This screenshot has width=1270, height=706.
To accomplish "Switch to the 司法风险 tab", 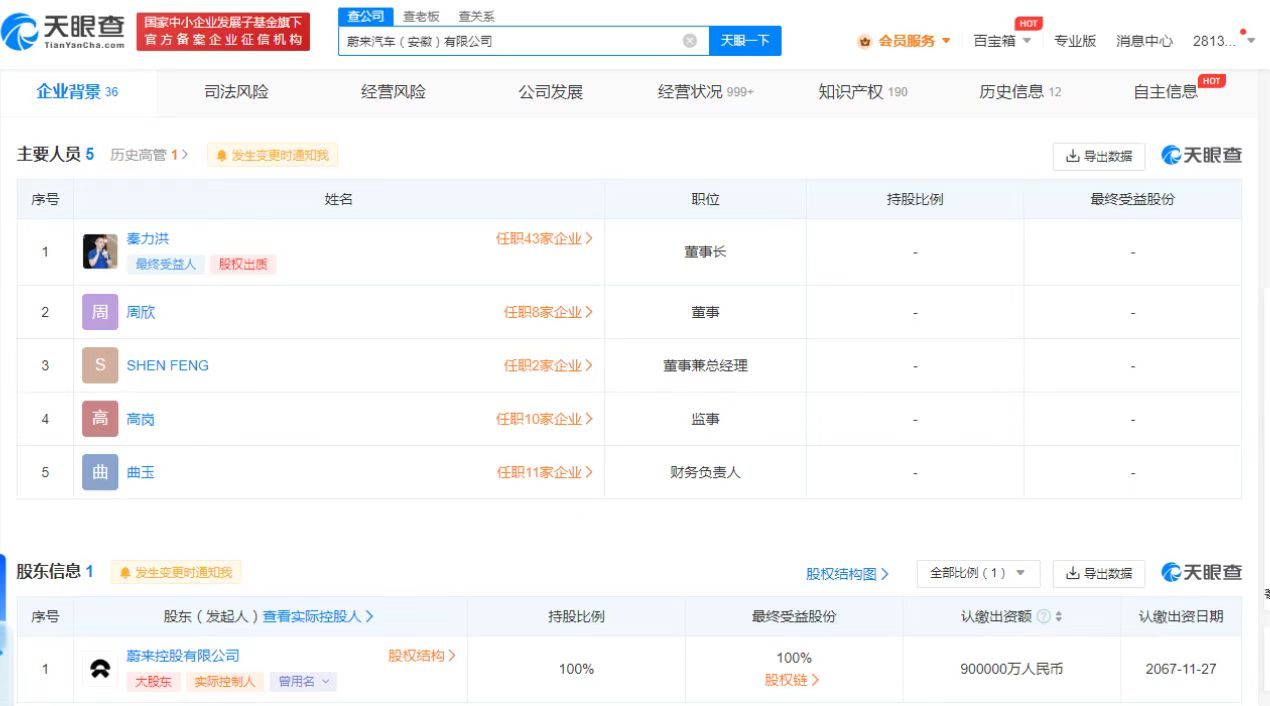I will pyautogui.click(x=237, y=91).
